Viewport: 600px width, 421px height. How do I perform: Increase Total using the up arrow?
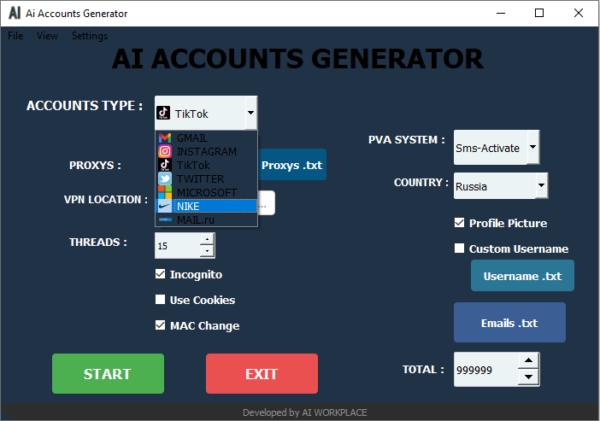click(x=528, y=360)
